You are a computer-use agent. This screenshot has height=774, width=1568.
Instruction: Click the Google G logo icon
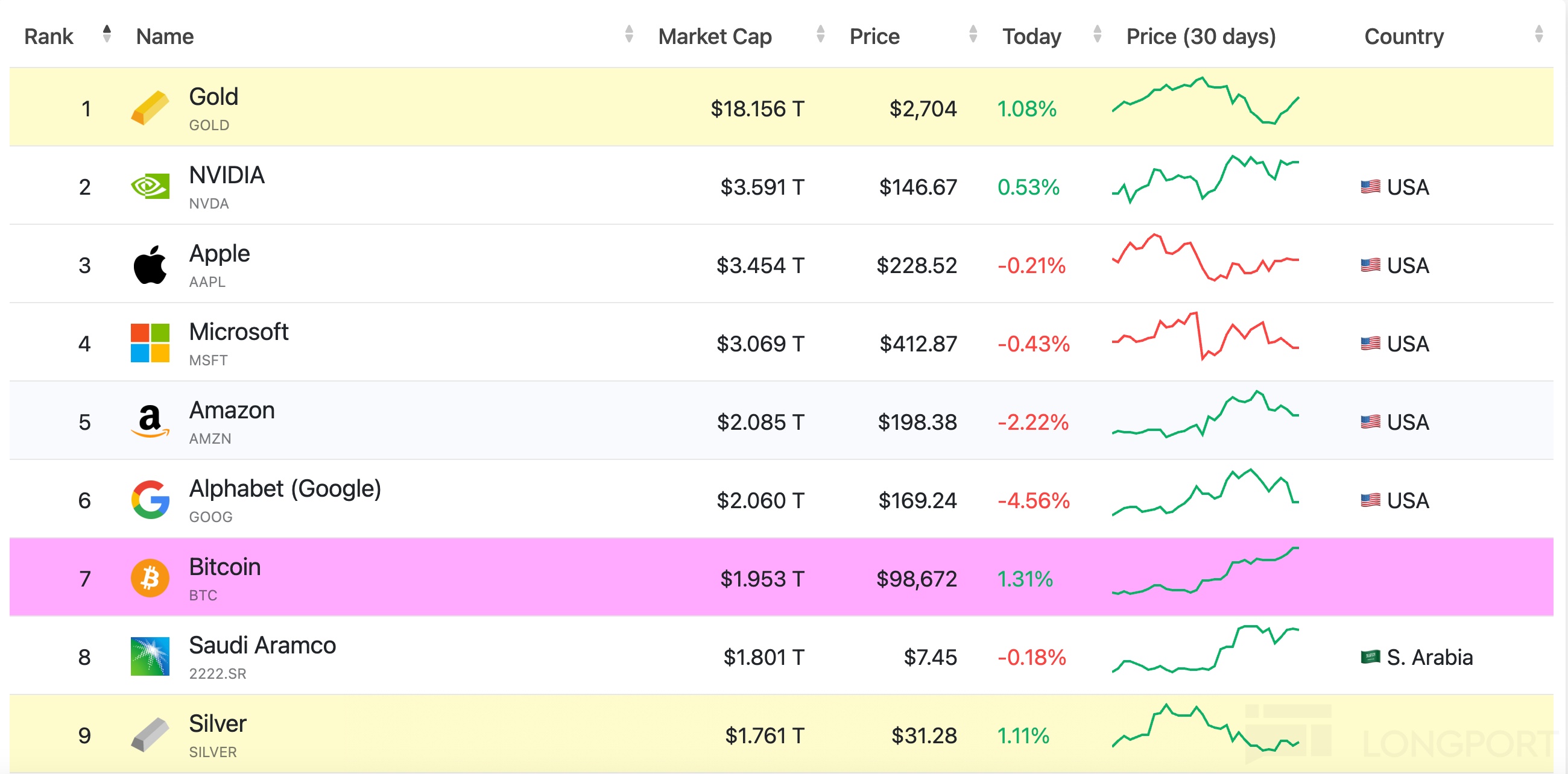point(150,500)
